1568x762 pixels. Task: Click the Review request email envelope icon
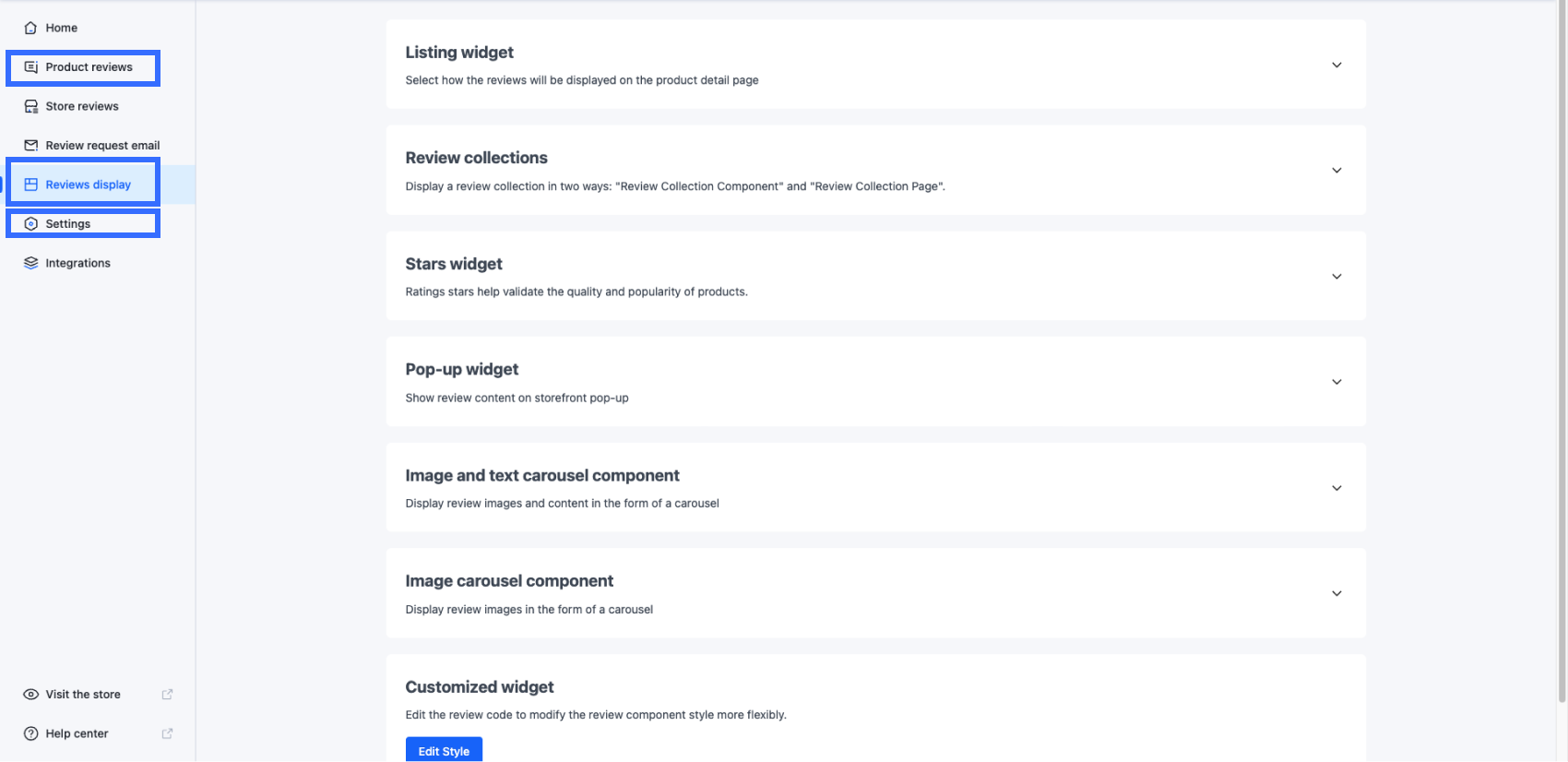point(30,145)
